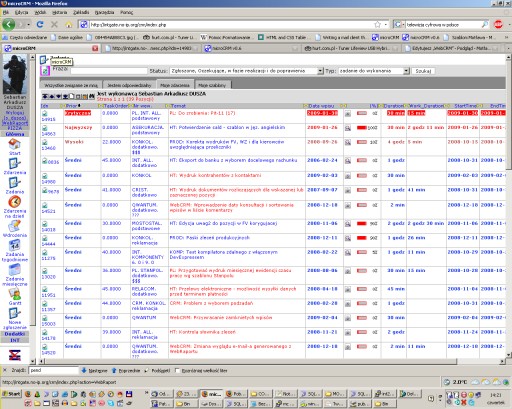Screen dimensions: 512x409
Task: Click the Fraza text input field
Action: (108, 71)
